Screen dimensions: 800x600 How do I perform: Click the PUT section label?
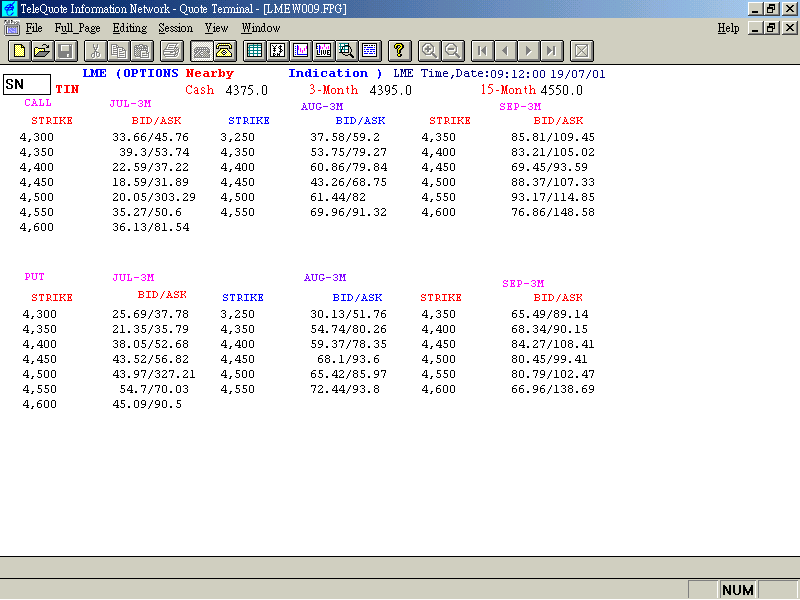click(34, 277)
